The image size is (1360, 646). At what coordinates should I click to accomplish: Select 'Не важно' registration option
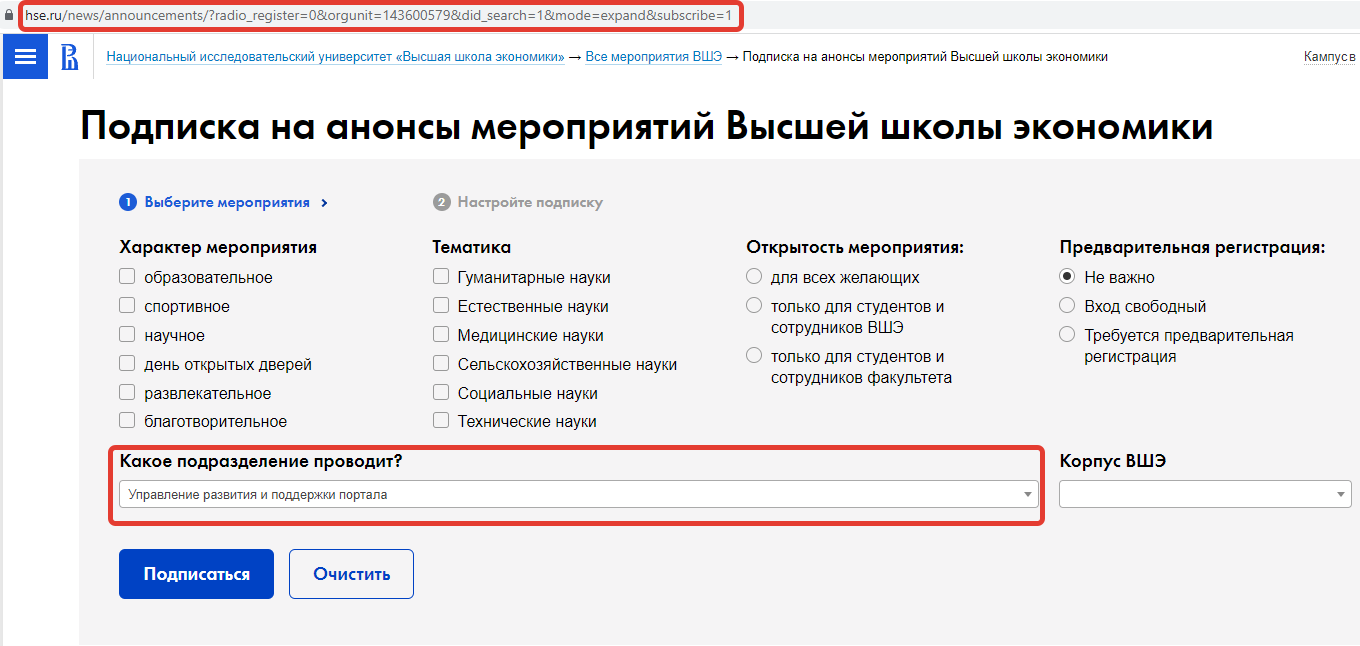click(x=1067, y=277)
